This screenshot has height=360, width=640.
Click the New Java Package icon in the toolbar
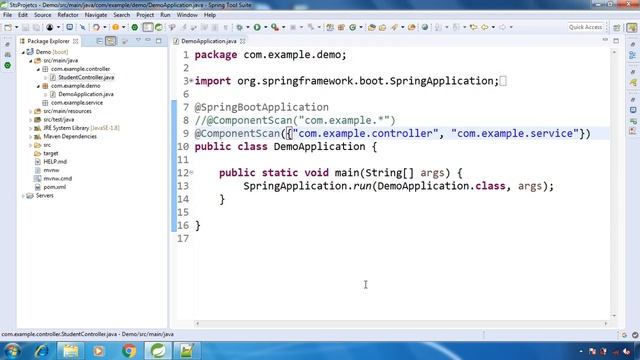click(341, 27)
